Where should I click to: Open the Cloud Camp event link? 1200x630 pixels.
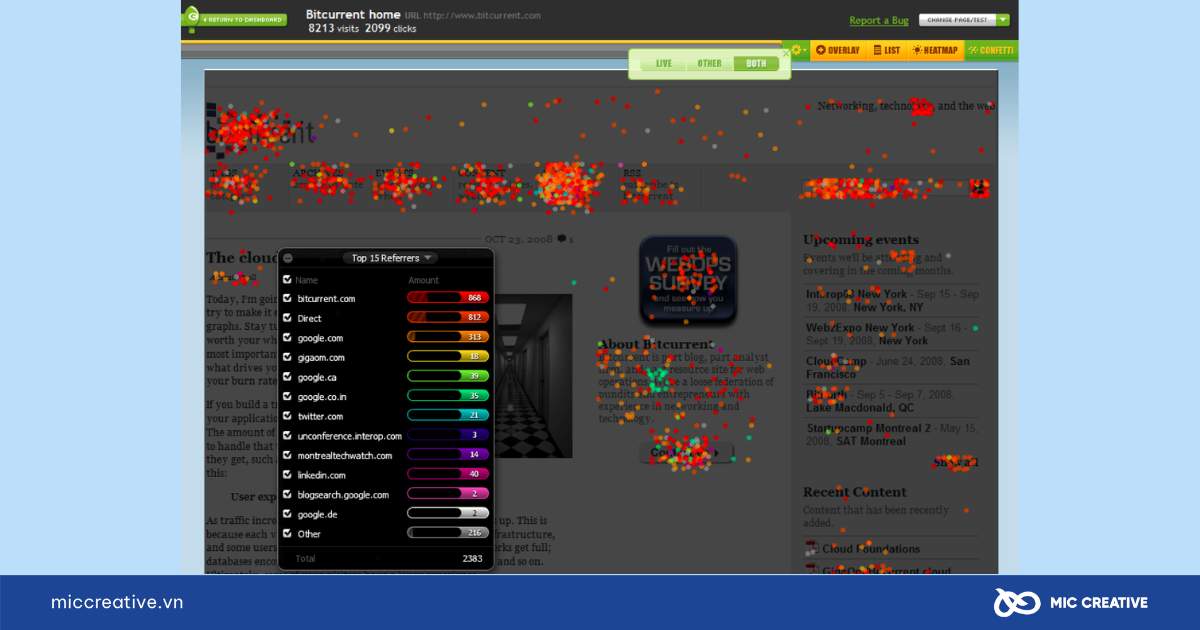[x=836, y=361]
